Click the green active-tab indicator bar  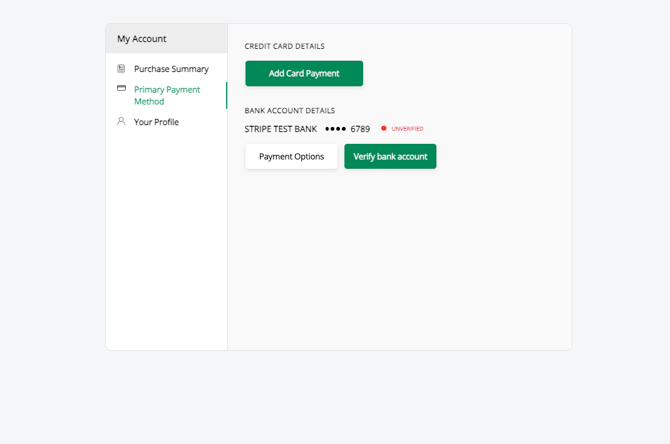(x=226, y=95)
